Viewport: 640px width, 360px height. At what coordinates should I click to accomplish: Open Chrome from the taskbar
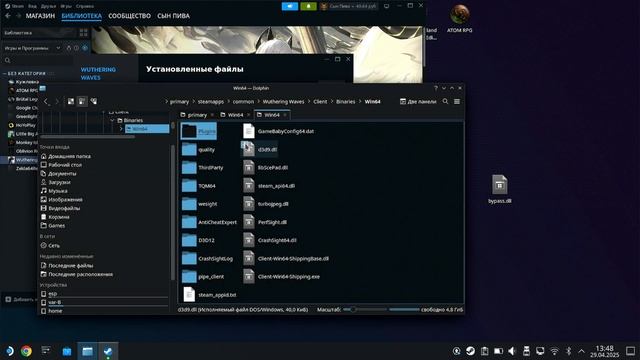pos(27,351)
